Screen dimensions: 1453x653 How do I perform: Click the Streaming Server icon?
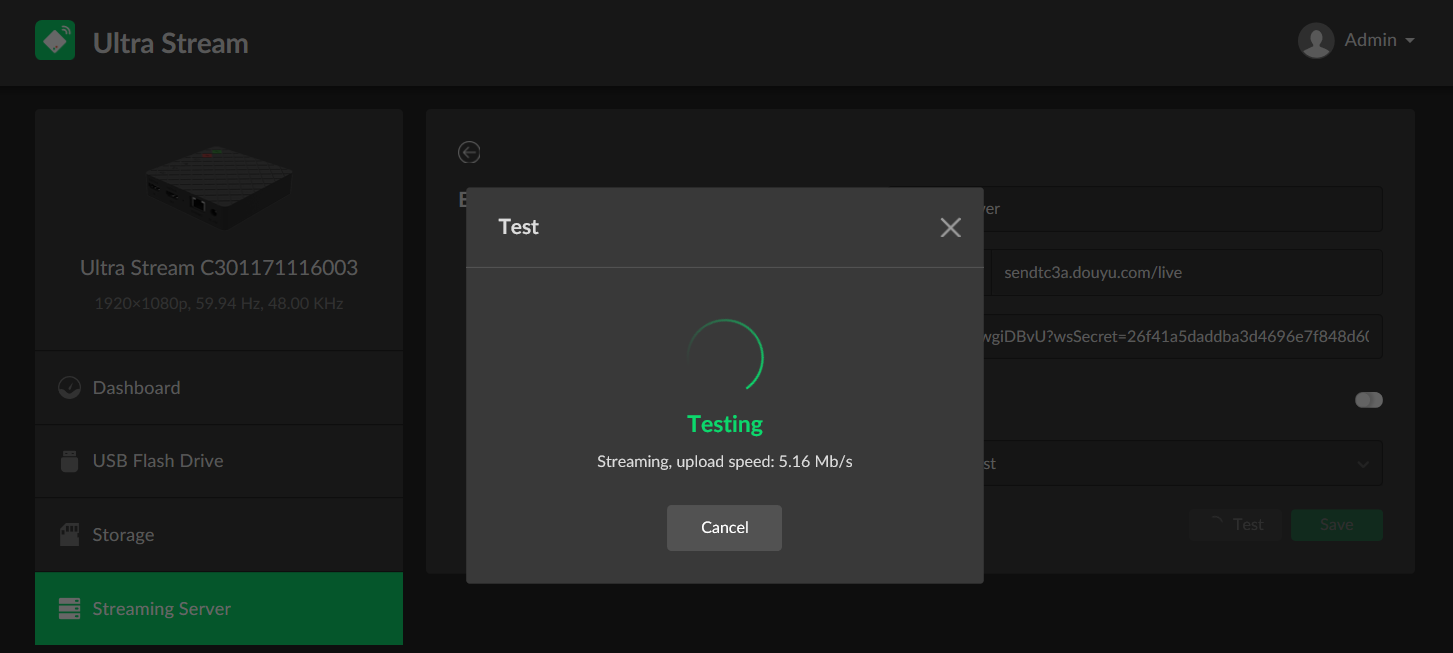click(69, 609)
